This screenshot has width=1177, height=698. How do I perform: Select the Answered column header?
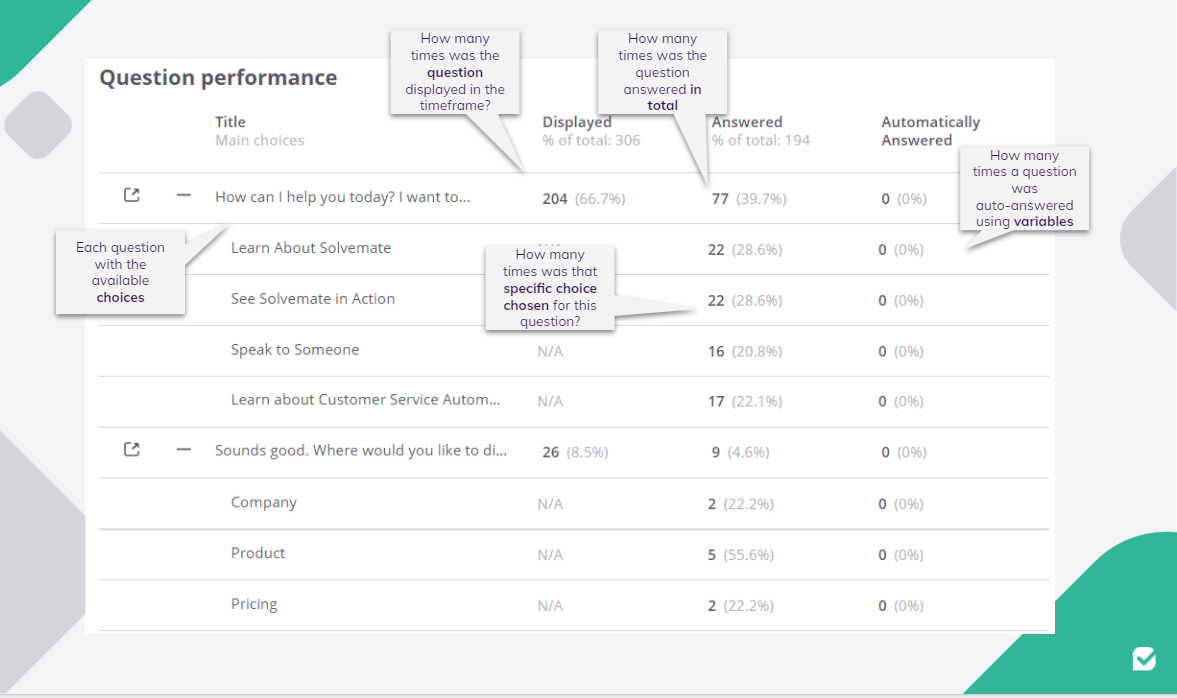click(747, 122)
